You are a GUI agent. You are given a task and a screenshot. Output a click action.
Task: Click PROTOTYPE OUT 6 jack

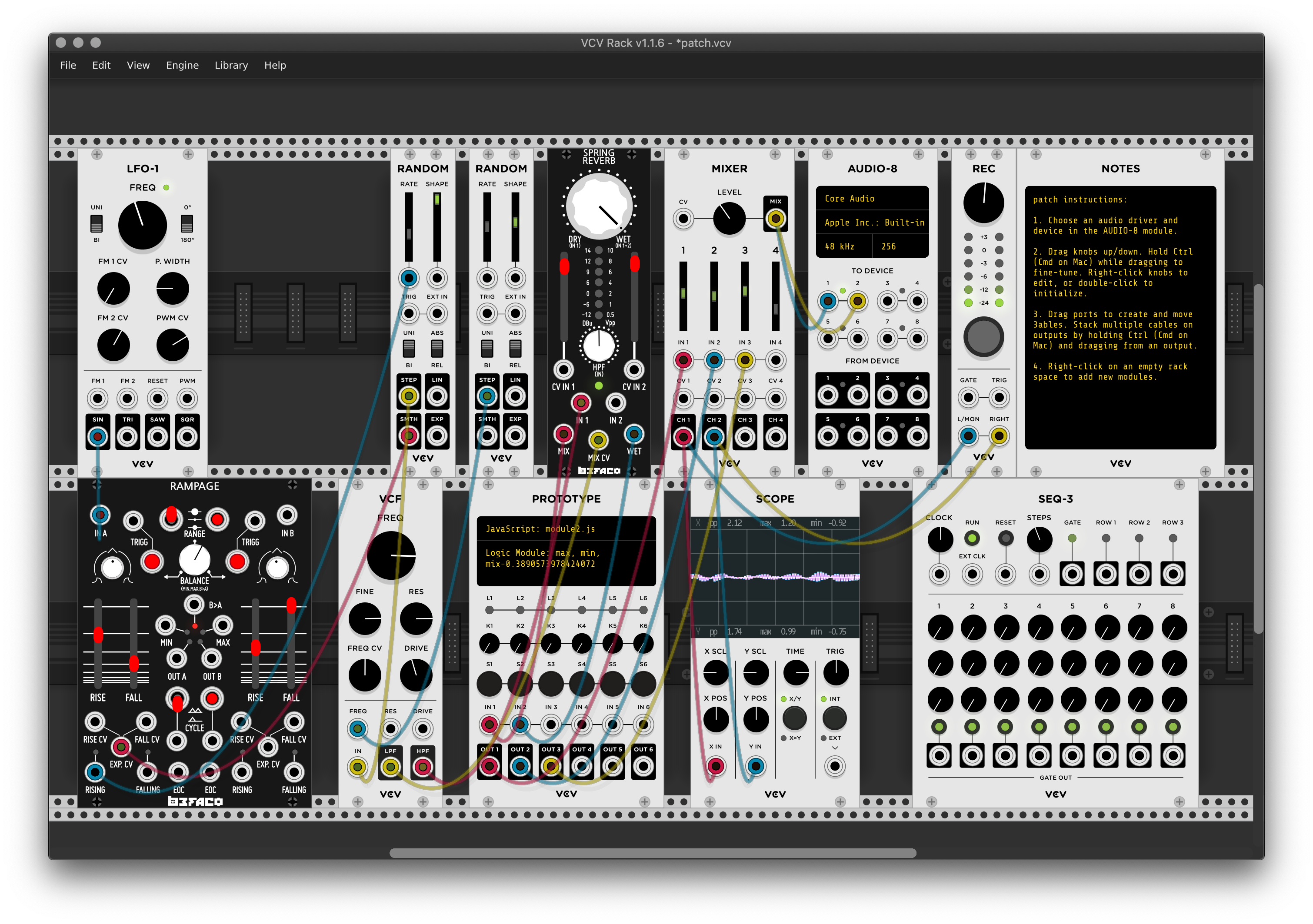(643, 766)
